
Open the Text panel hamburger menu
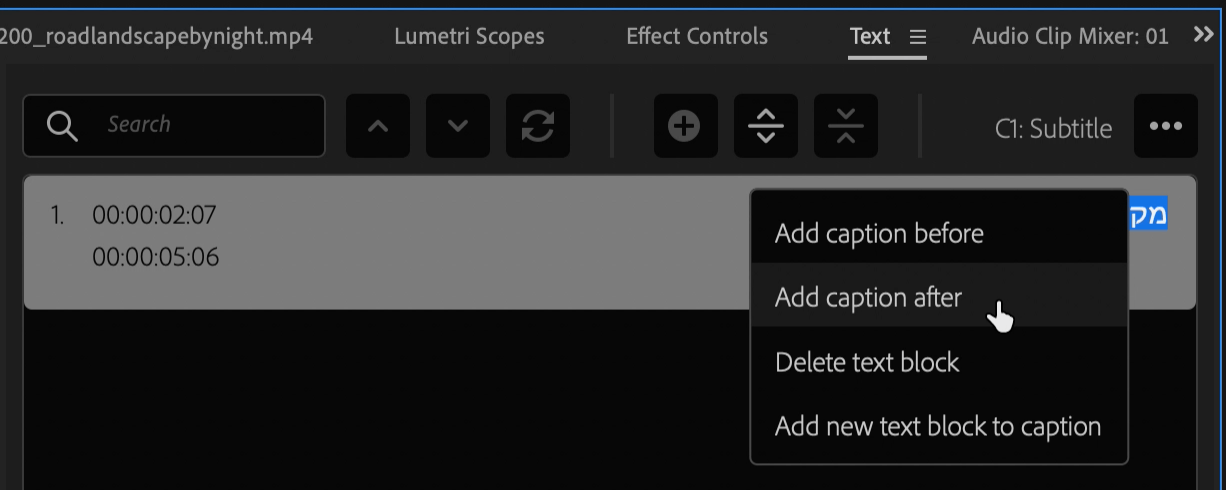pos(918,37)
